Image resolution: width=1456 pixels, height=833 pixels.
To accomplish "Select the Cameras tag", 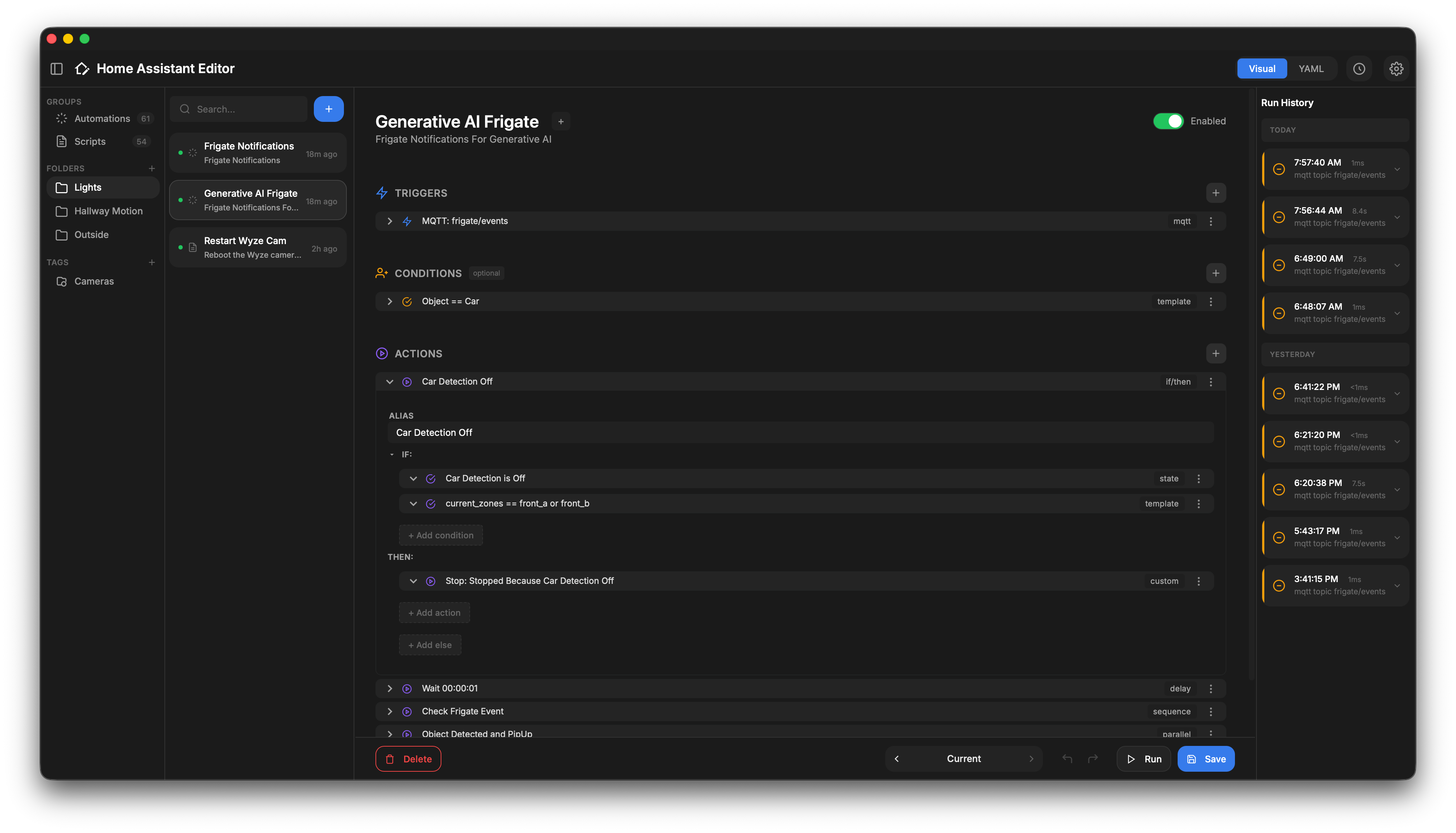I will 103,281.
